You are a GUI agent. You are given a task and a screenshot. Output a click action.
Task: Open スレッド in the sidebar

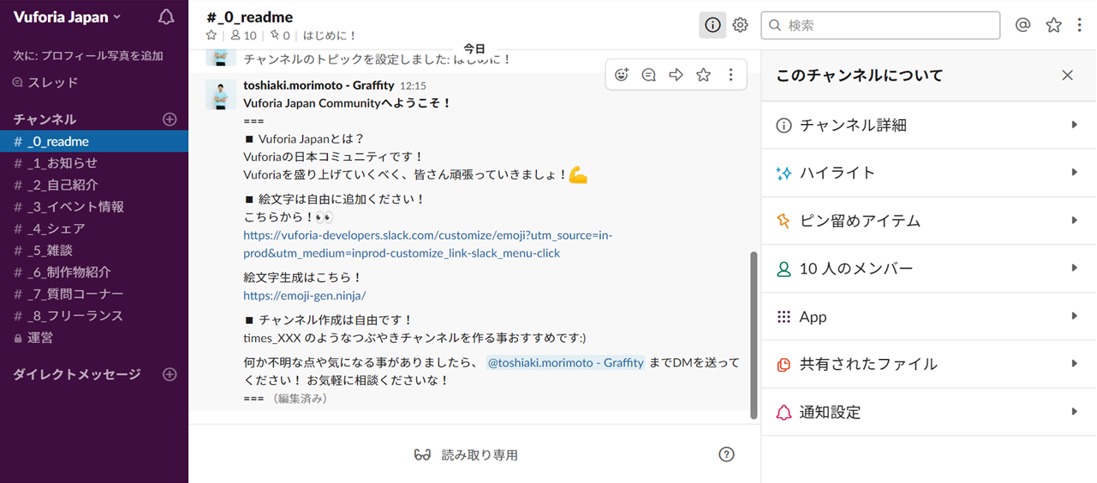click(45, 83)
